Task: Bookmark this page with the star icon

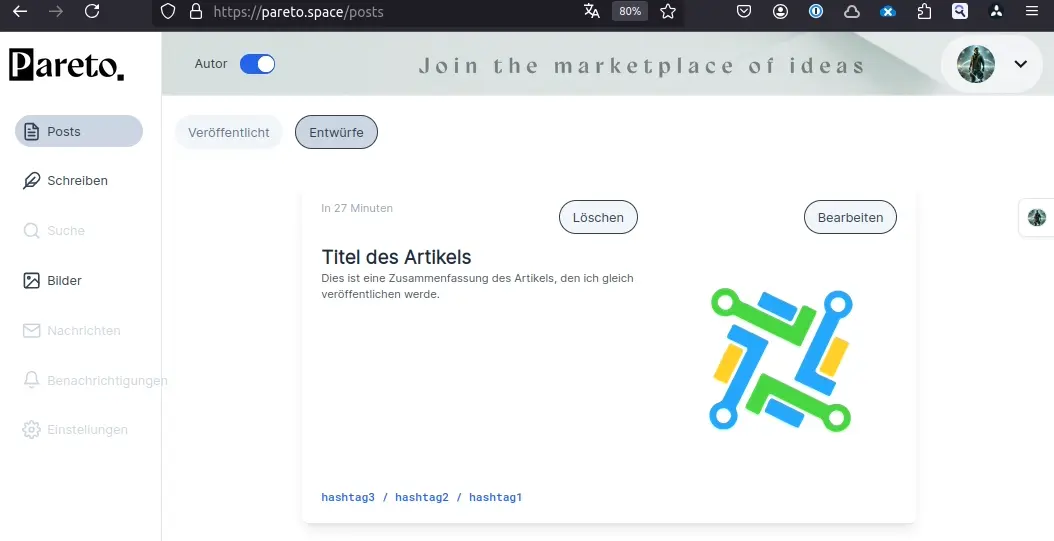Action: [667, 11]
